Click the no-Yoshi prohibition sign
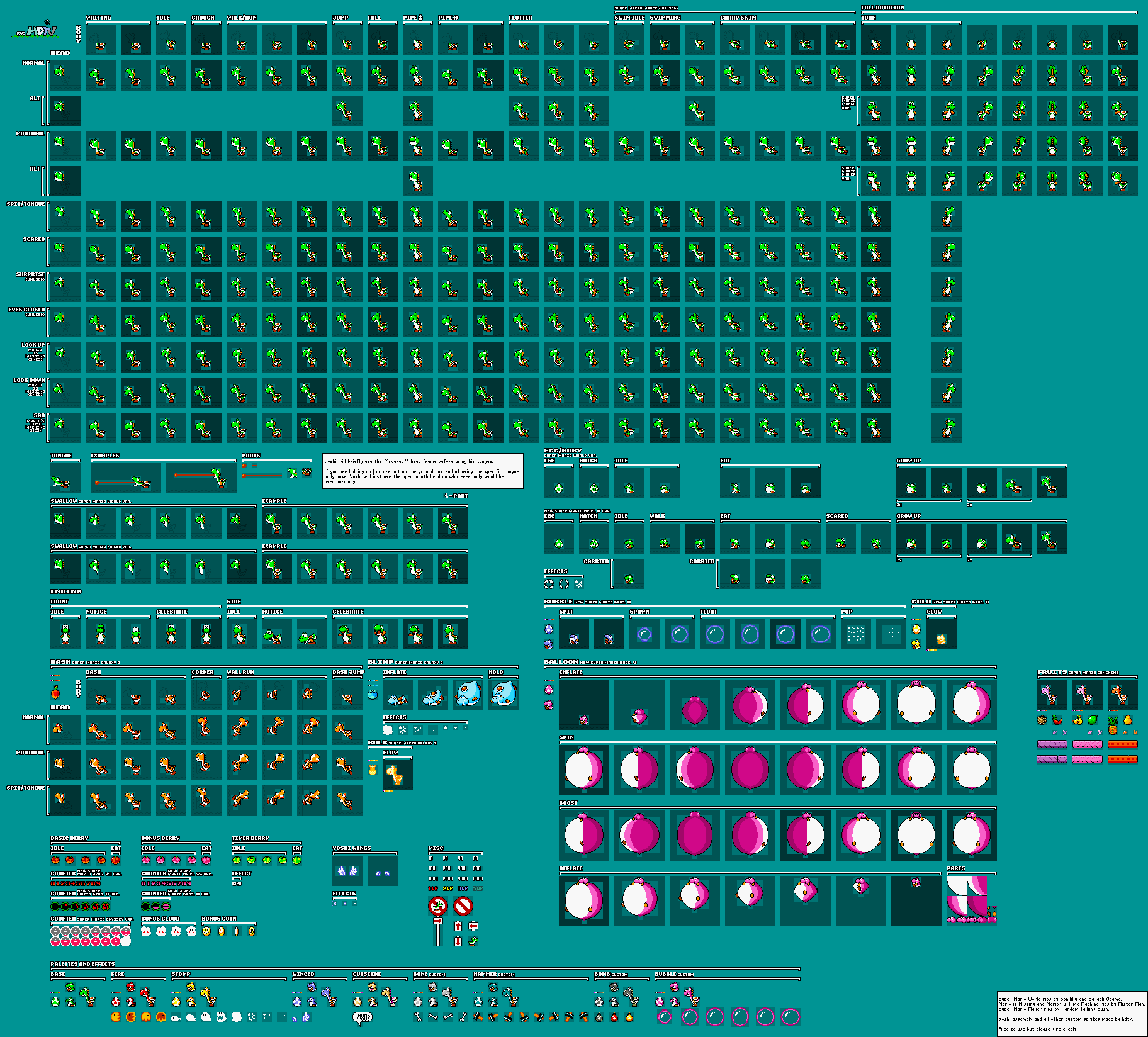1148x1037 pixels. pos(438,906)
